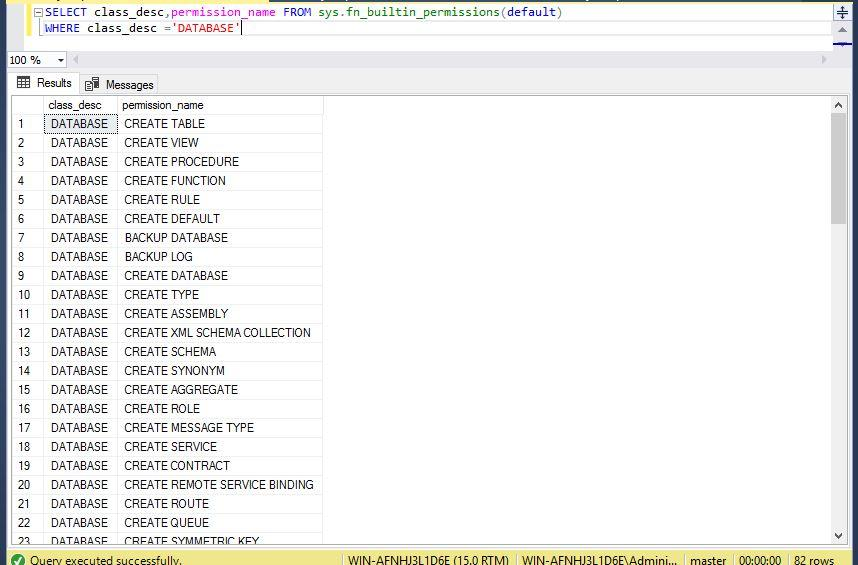
Task: Click the CREATE ROUTE cell
Action: pyautogui.click(x=220, y=504)
